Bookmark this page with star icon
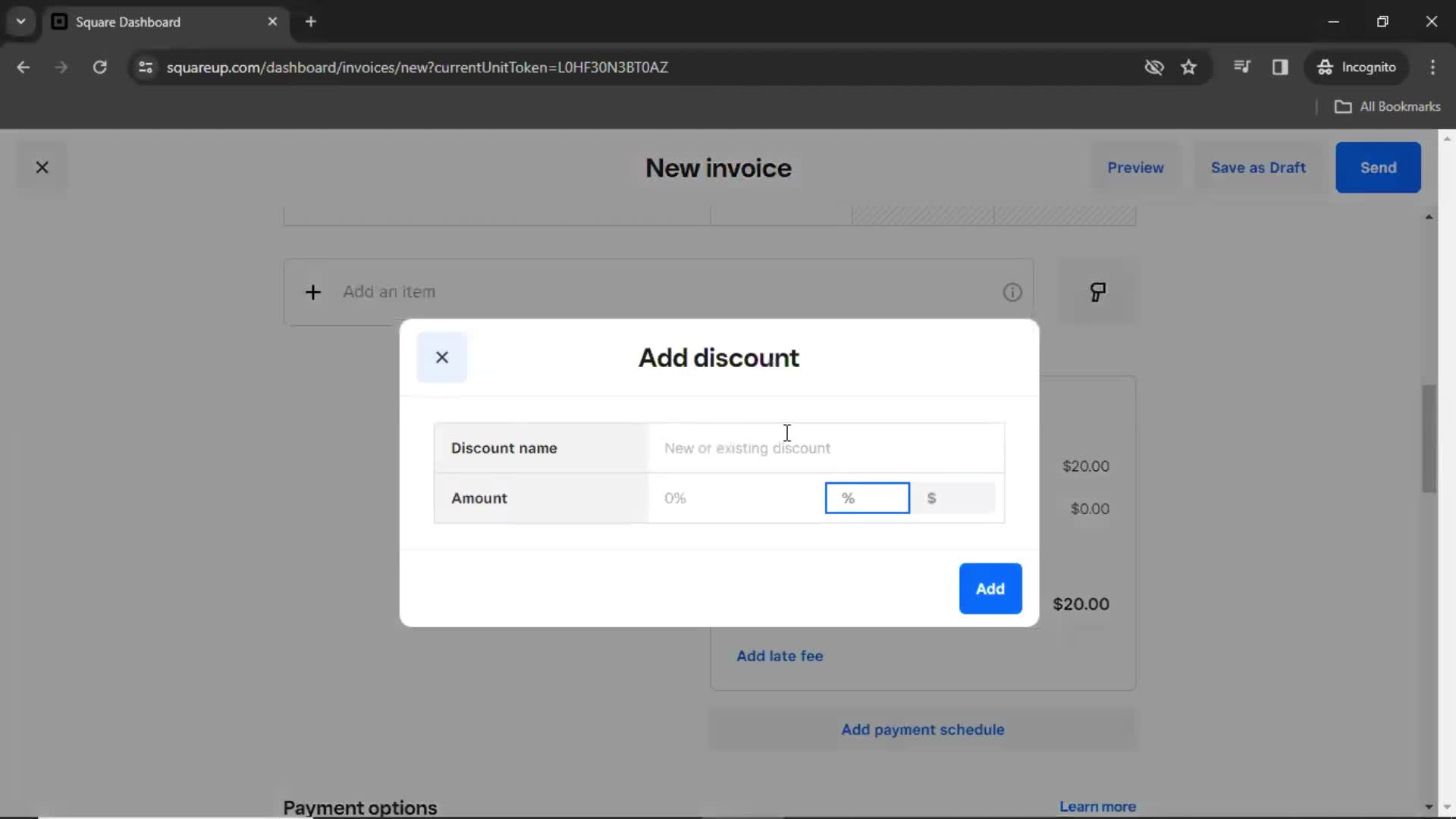The image size is (1456, 819). [x=1188, y=67]
